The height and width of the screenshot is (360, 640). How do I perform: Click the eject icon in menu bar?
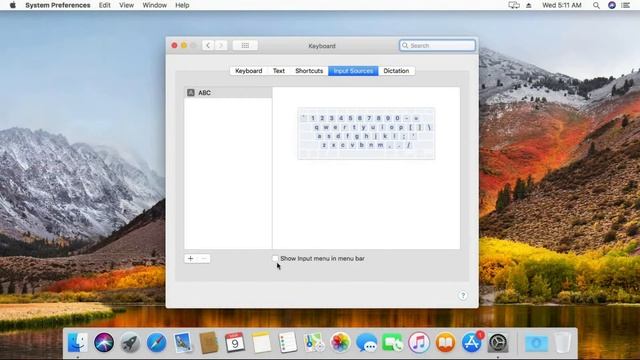pyautogui.click(x=529, y=5)
